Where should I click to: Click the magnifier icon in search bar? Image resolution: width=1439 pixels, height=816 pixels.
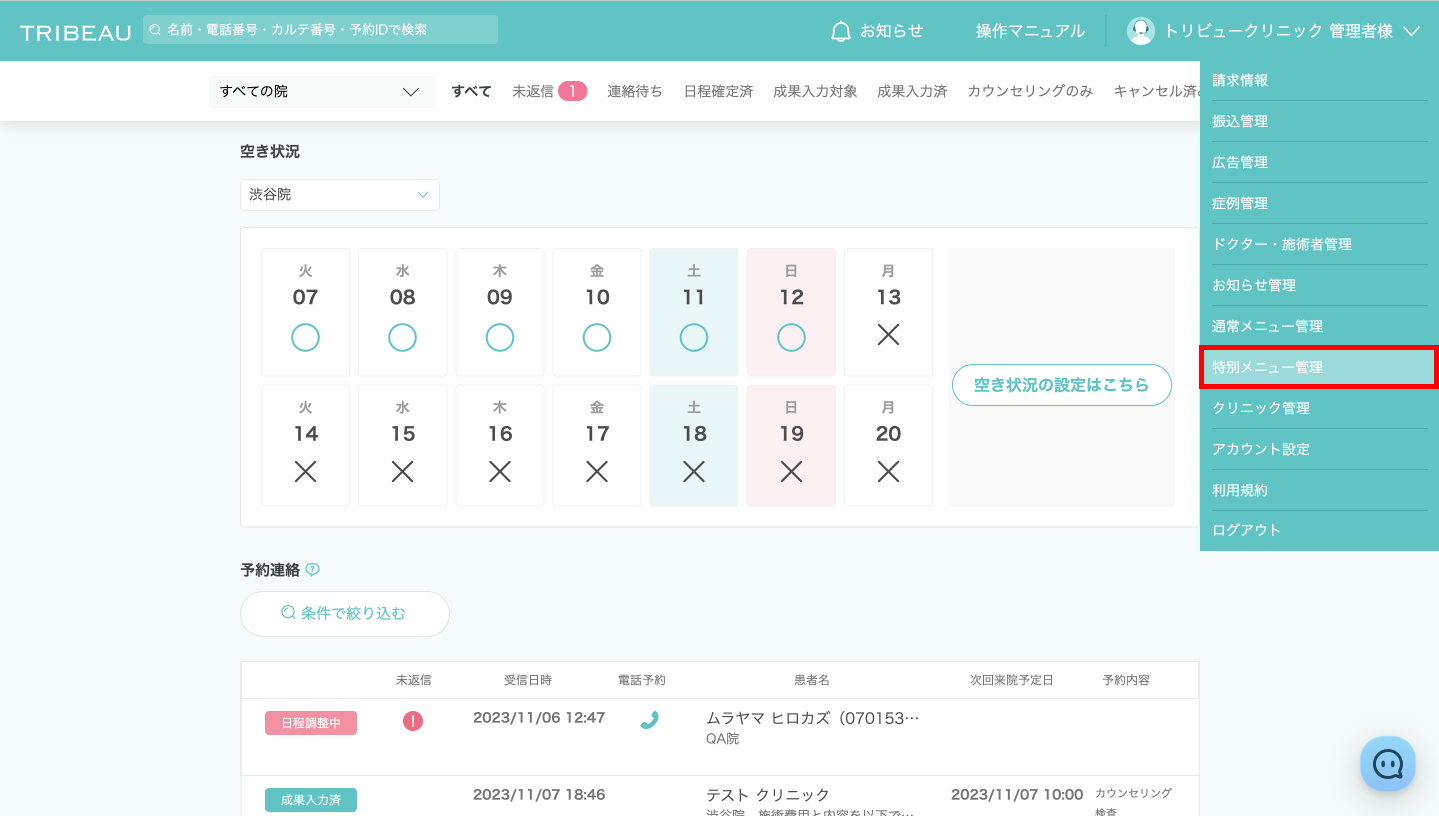[x=155, y=30]
